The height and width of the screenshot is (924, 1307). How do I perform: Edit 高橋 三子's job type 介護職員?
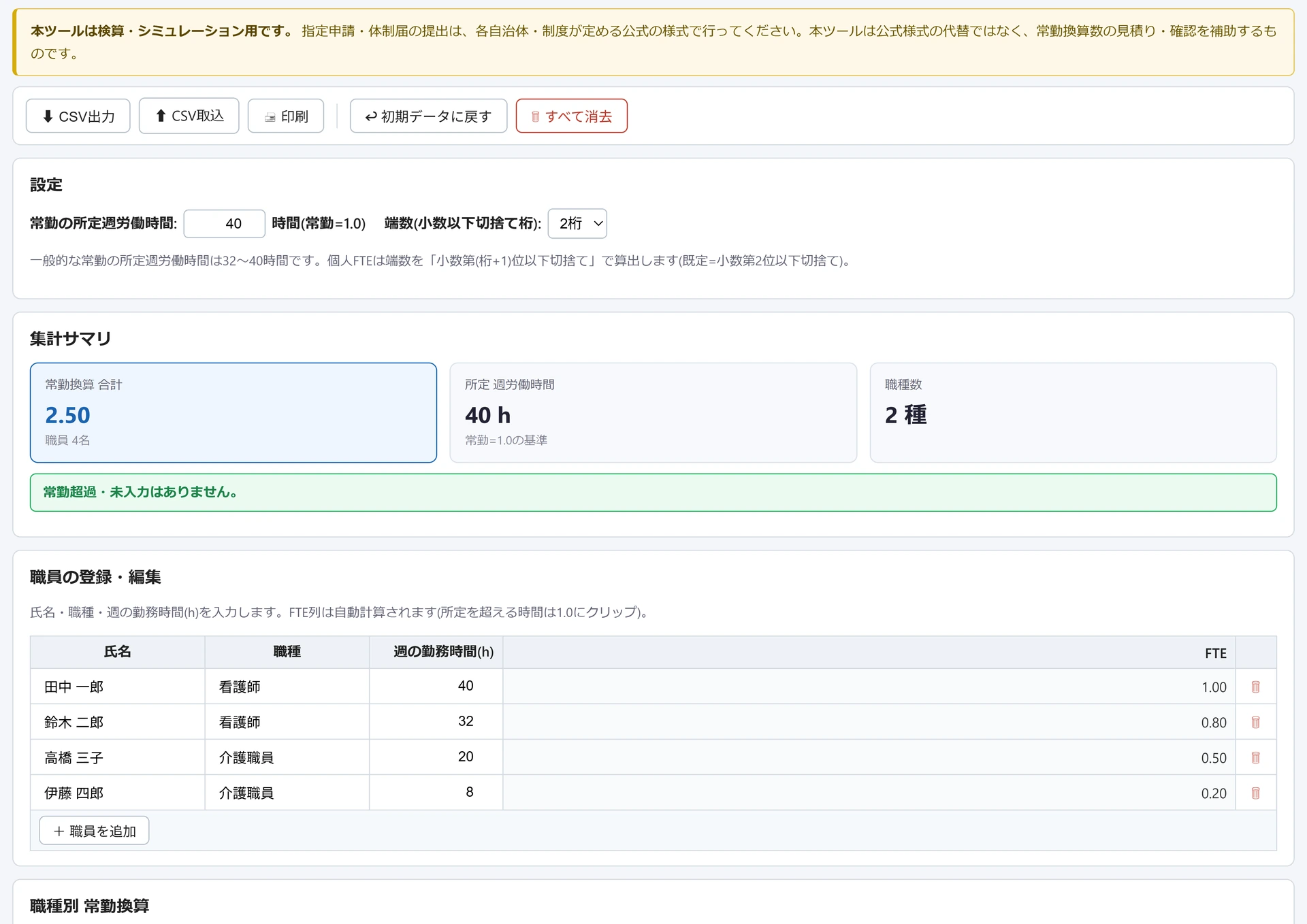click(x=287, y=757)
